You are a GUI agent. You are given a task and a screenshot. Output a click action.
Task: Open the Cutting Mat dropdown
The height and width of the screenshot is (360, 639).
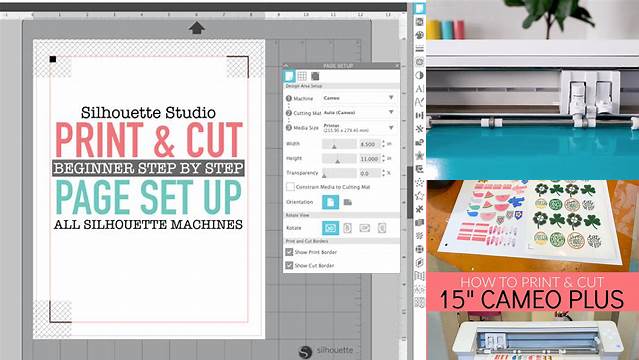[358, 113]
